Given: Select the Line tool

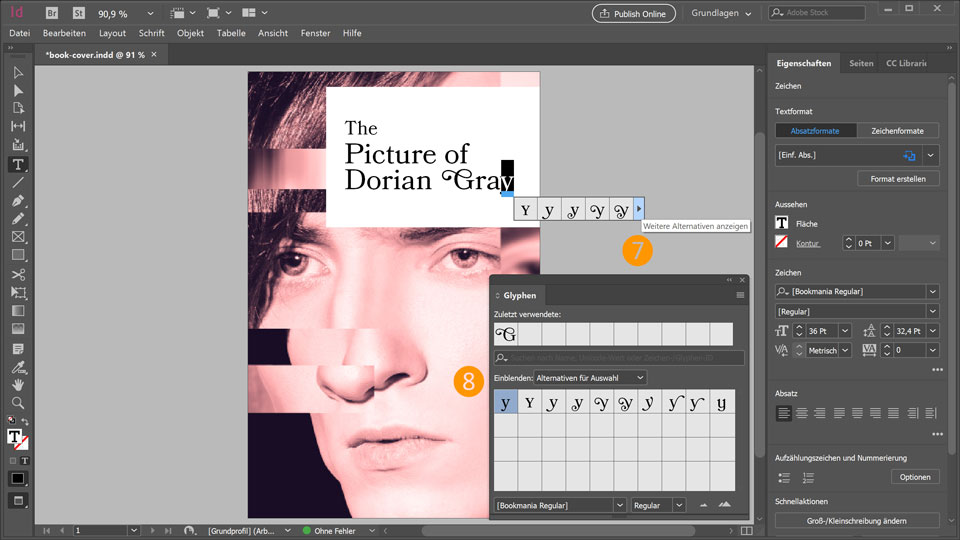Looking at the screenshot, I should (x=18, y=182).
